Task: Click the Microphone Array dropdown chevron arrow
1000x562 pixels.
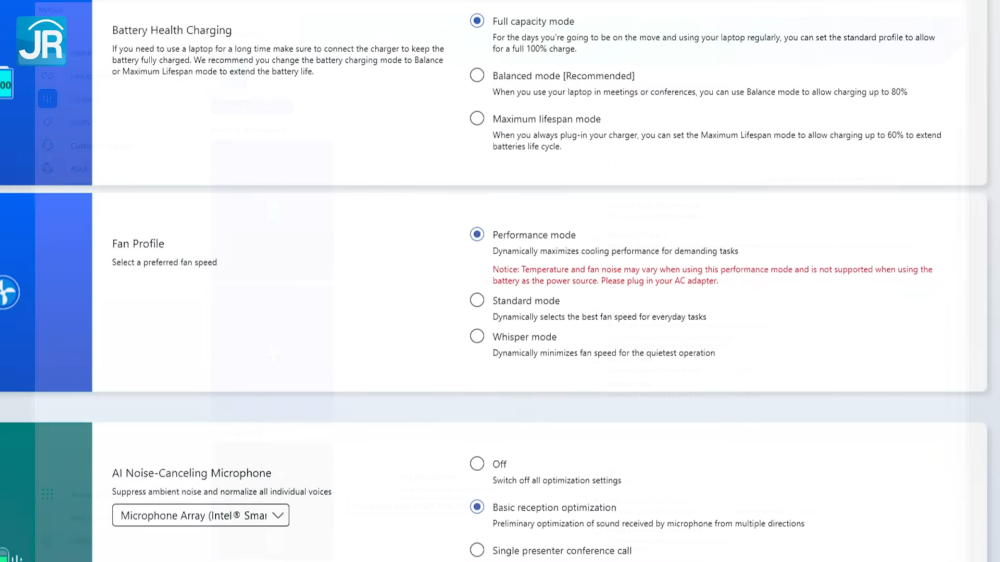Action: click(x=278, y=515)
